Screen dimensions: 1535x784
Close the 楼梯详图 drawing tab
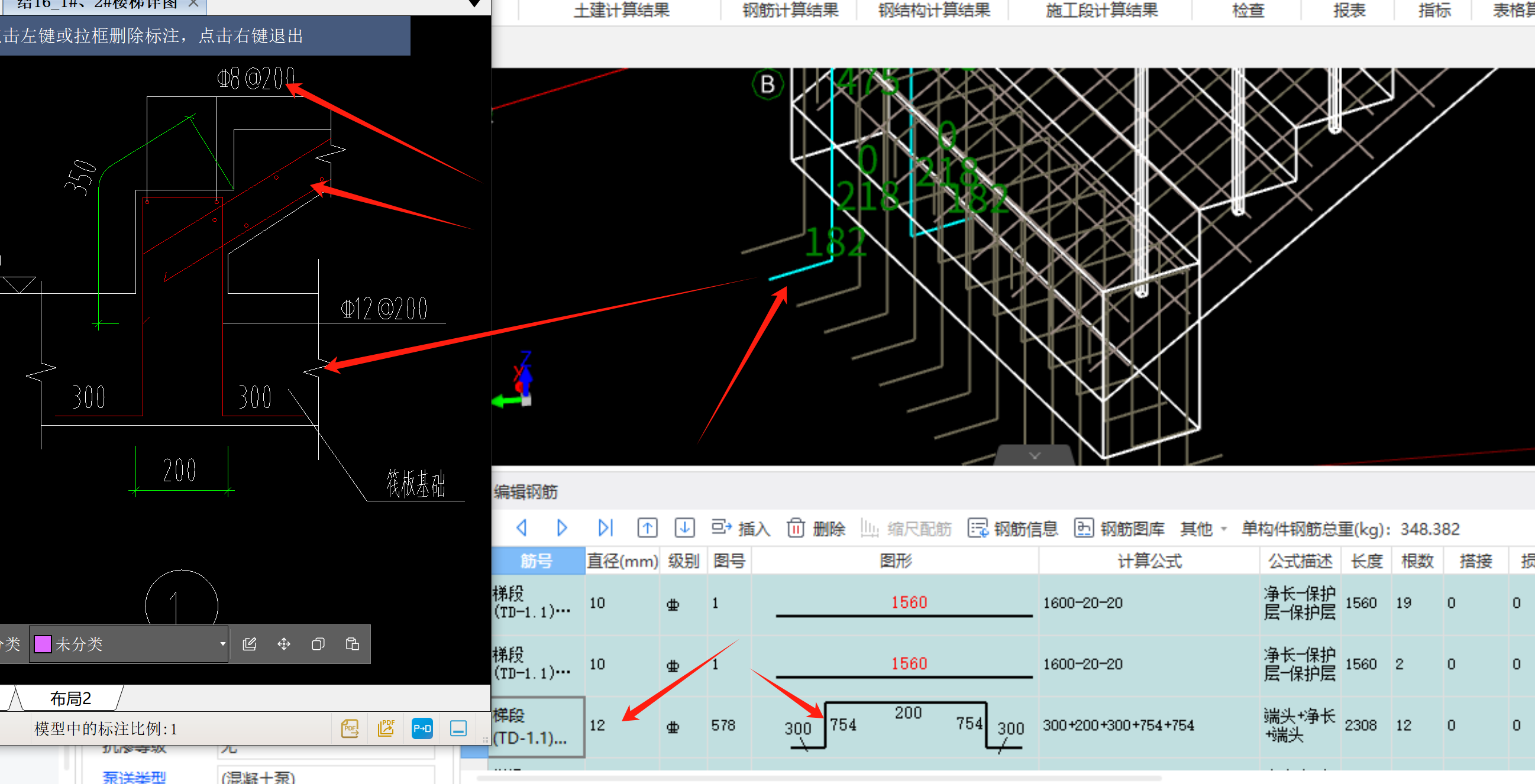coord(193,4)
